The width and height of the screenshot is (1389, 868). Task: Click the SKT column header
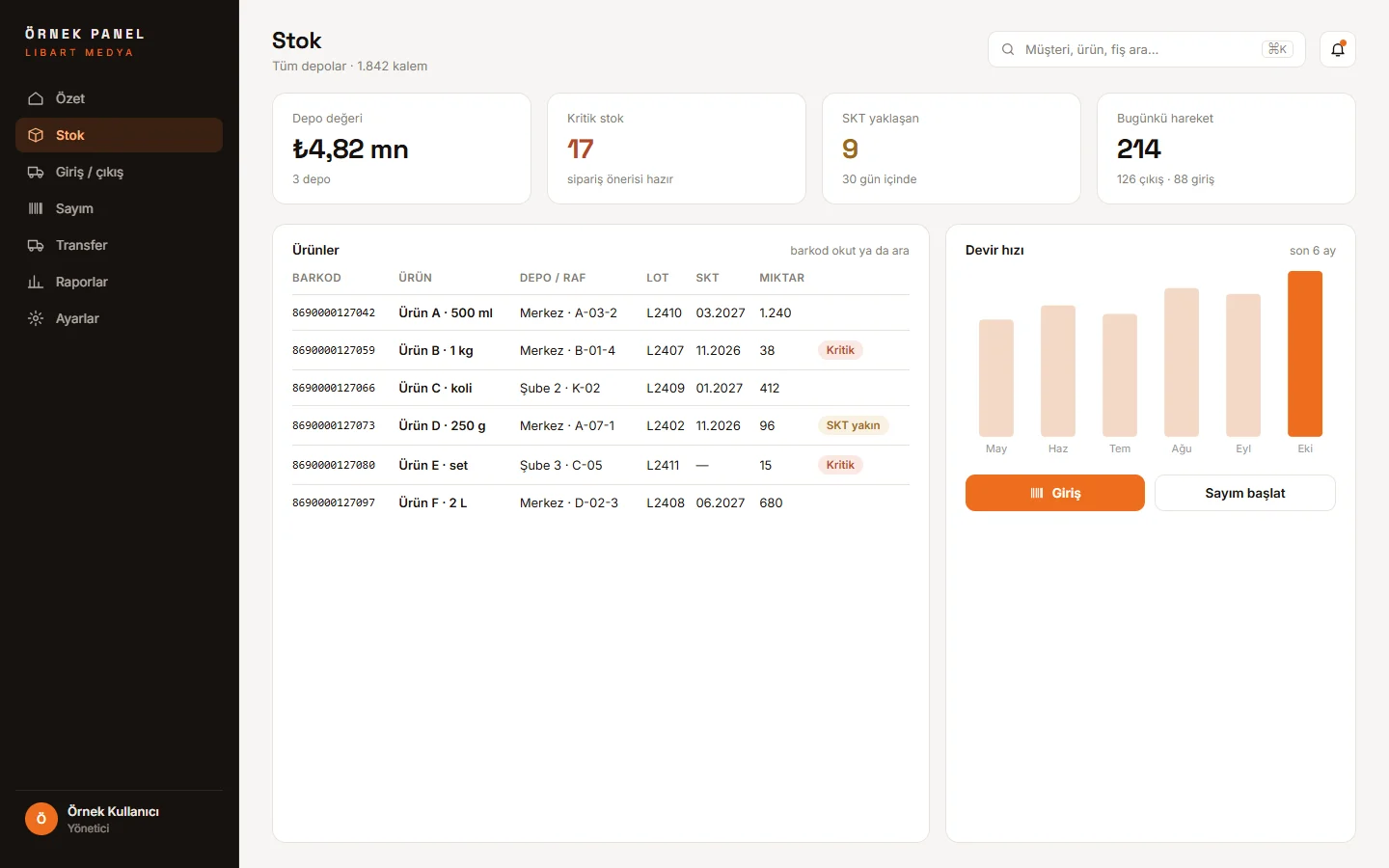click(707, 278)
